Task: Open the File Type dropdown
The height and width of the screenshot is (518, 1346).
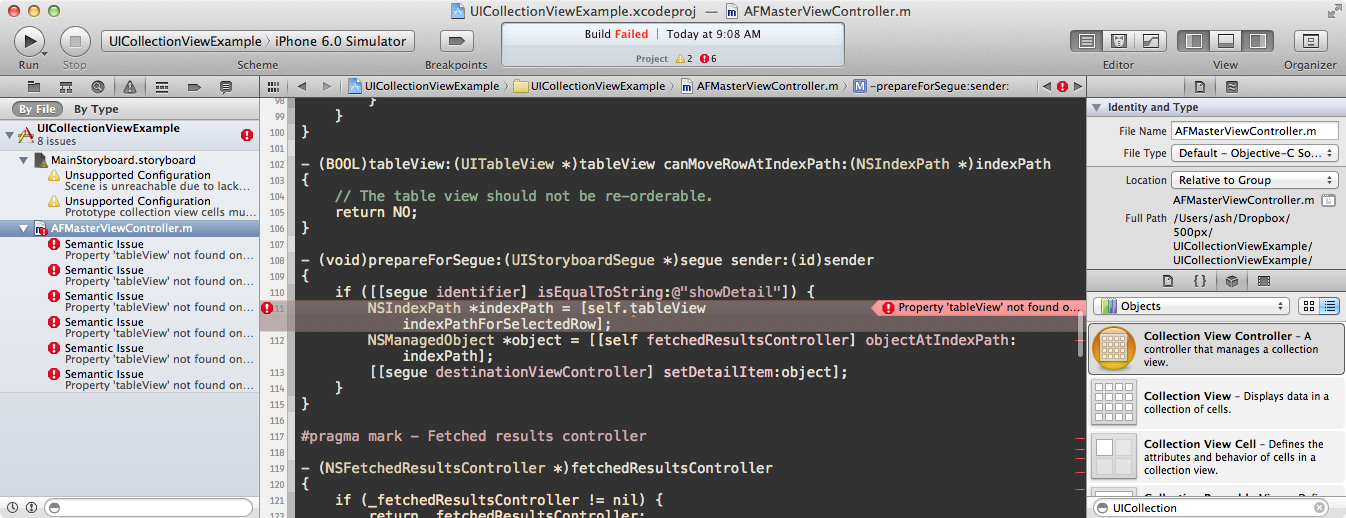Action: (1255, 154)
